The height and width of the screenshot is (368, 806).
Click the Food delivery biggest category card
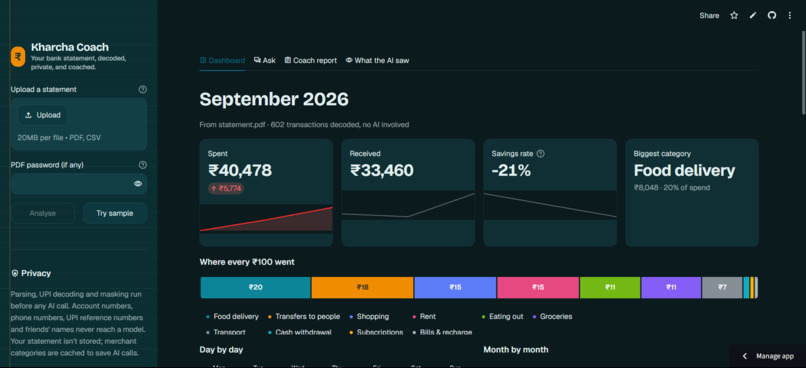click(692, 193)
